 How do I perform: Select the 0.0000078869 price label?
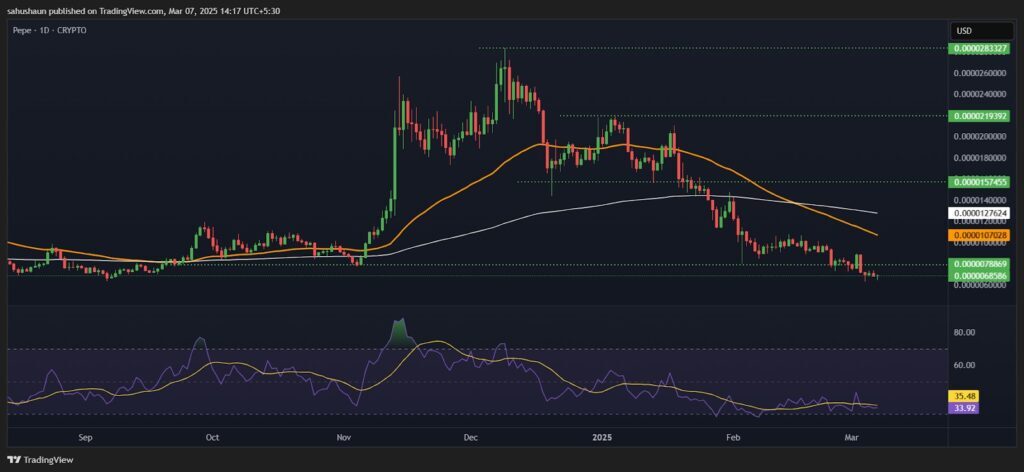[980, 264]
